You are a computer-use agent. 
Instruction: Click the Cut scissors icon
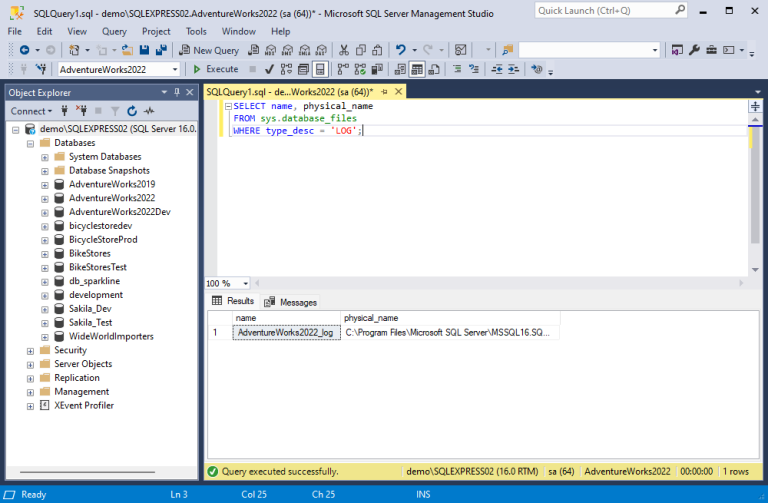click(344, 50)
